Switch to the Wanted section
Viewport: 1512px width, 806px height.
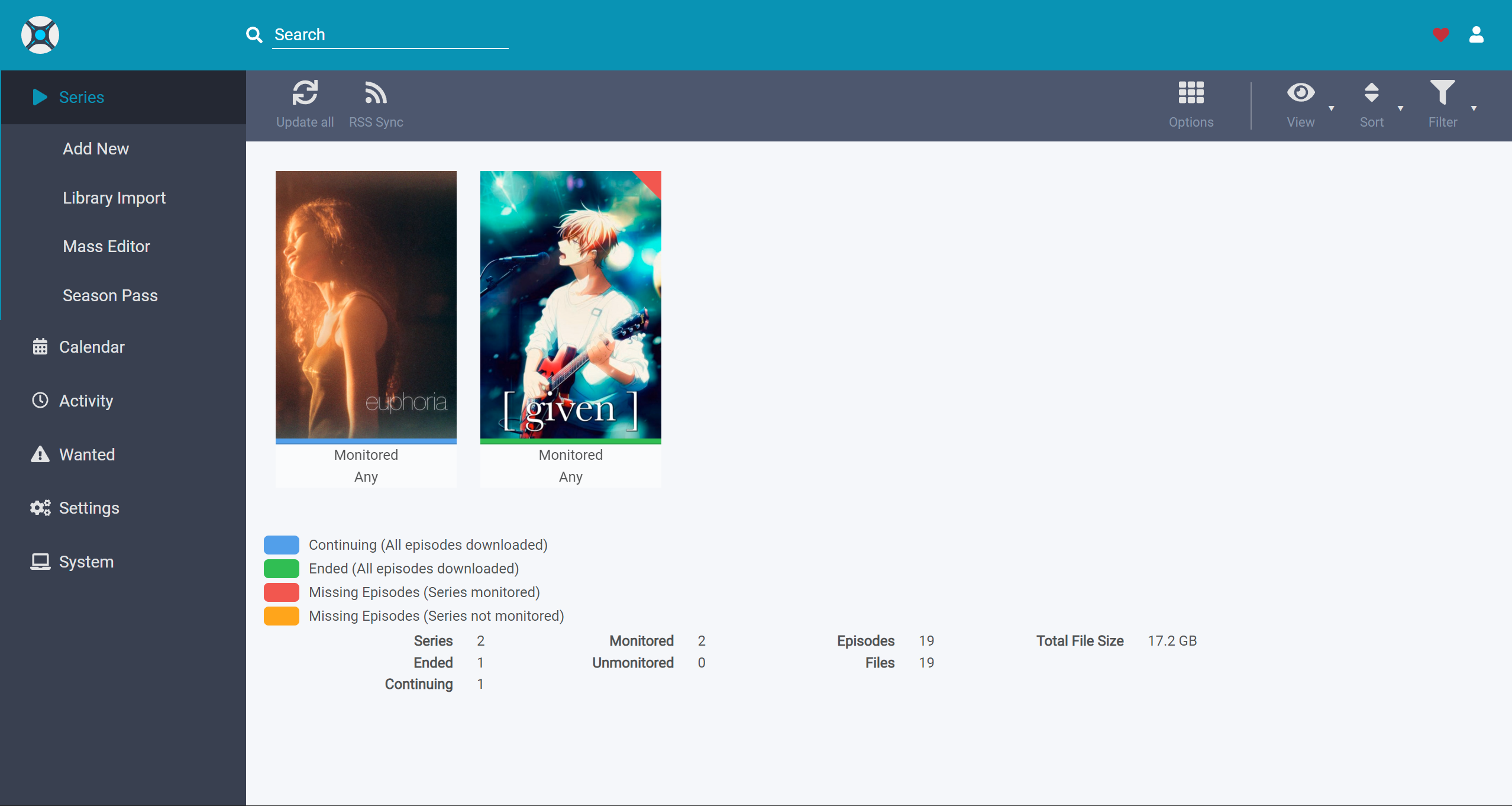click(87, 454)
